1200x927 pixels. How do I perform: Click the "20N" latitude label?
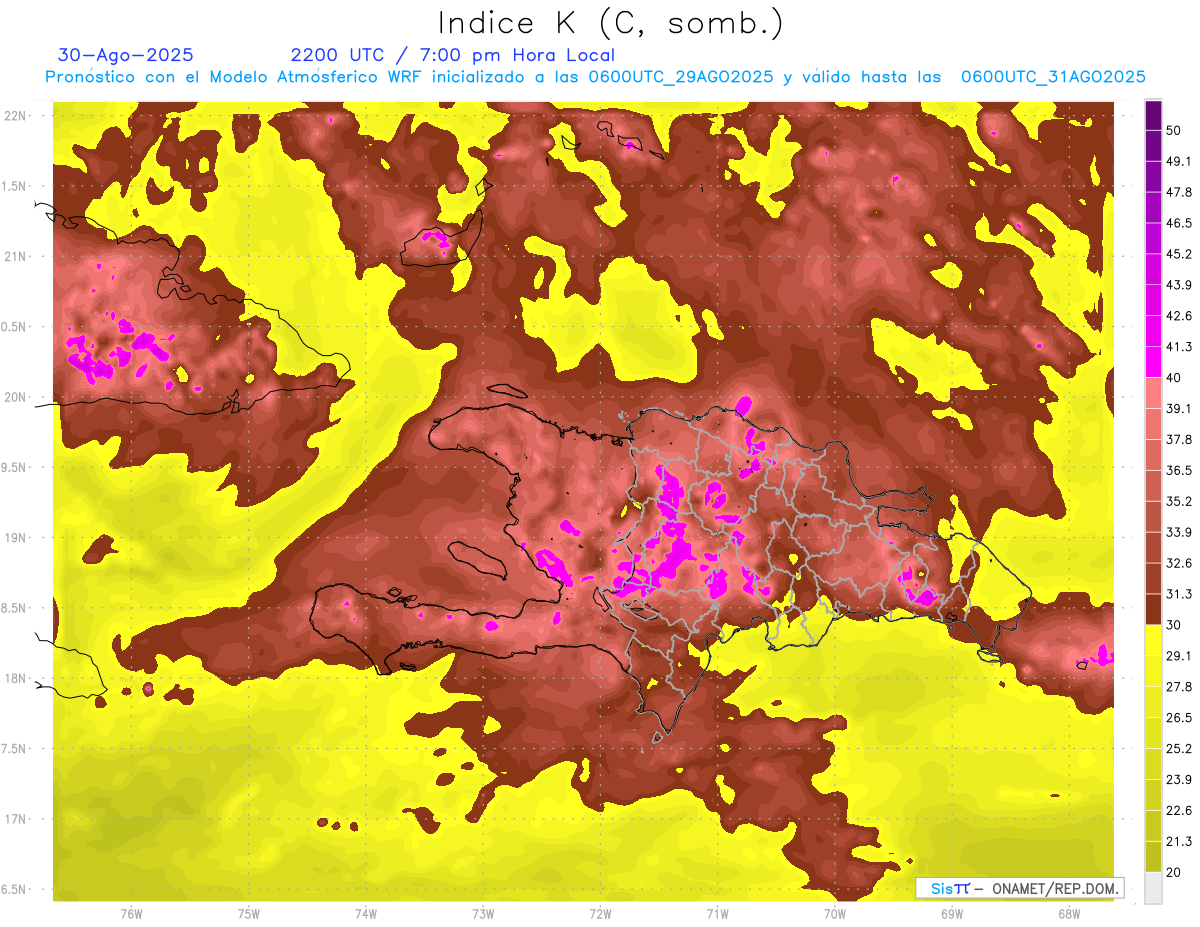tap(17, 397)
